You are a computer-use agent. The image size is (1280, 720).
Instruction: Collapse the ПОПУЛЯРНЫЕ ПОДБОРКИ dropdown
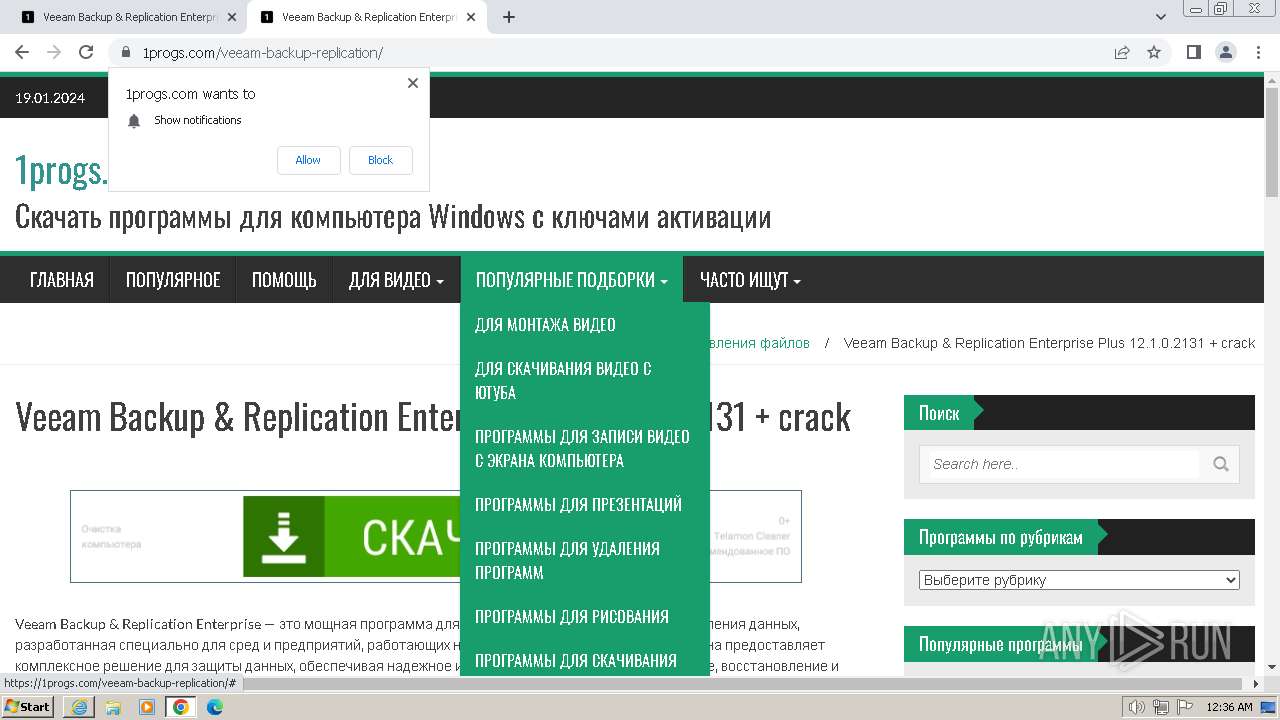pos(572,280)
